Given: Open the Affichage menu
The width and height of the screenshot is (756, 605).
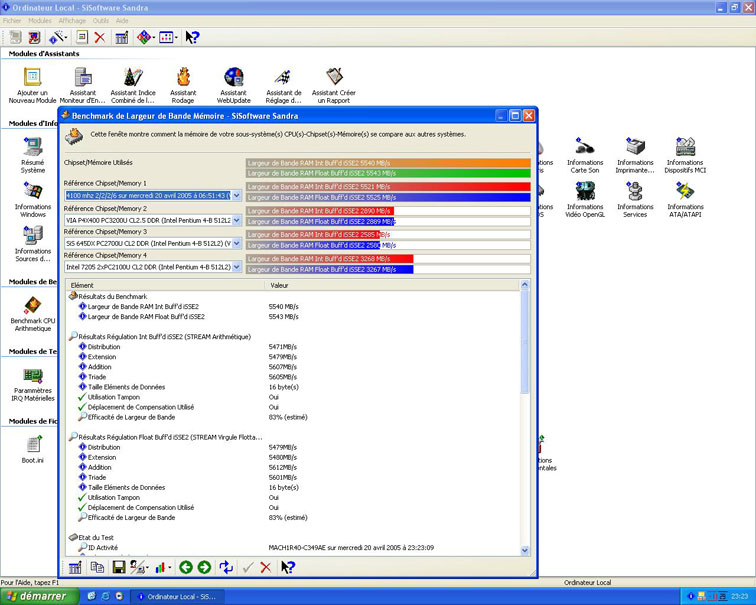Looking at the screenshot, I should click(x=72, y=21).
